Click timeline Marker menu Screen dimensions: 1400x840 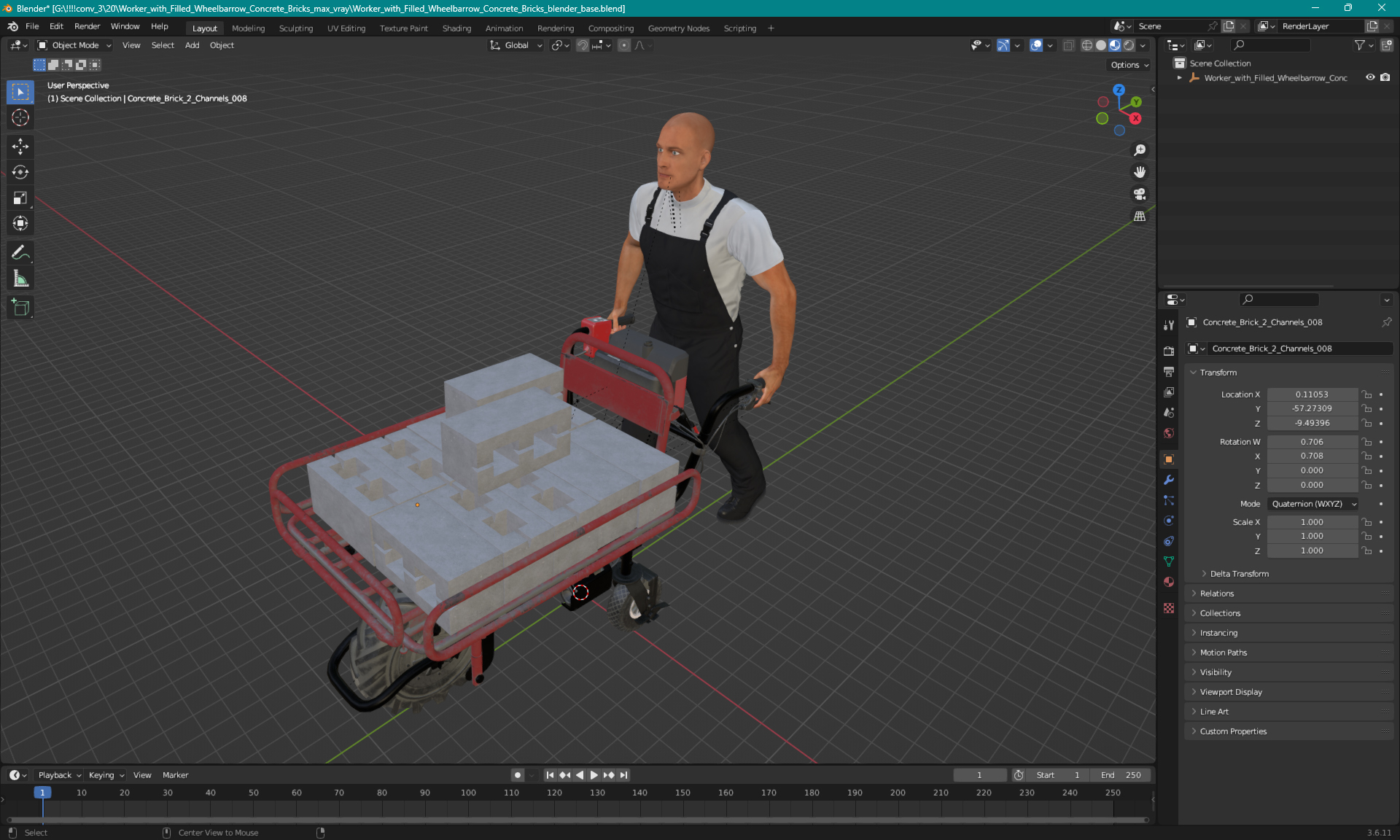coord(175,775)
